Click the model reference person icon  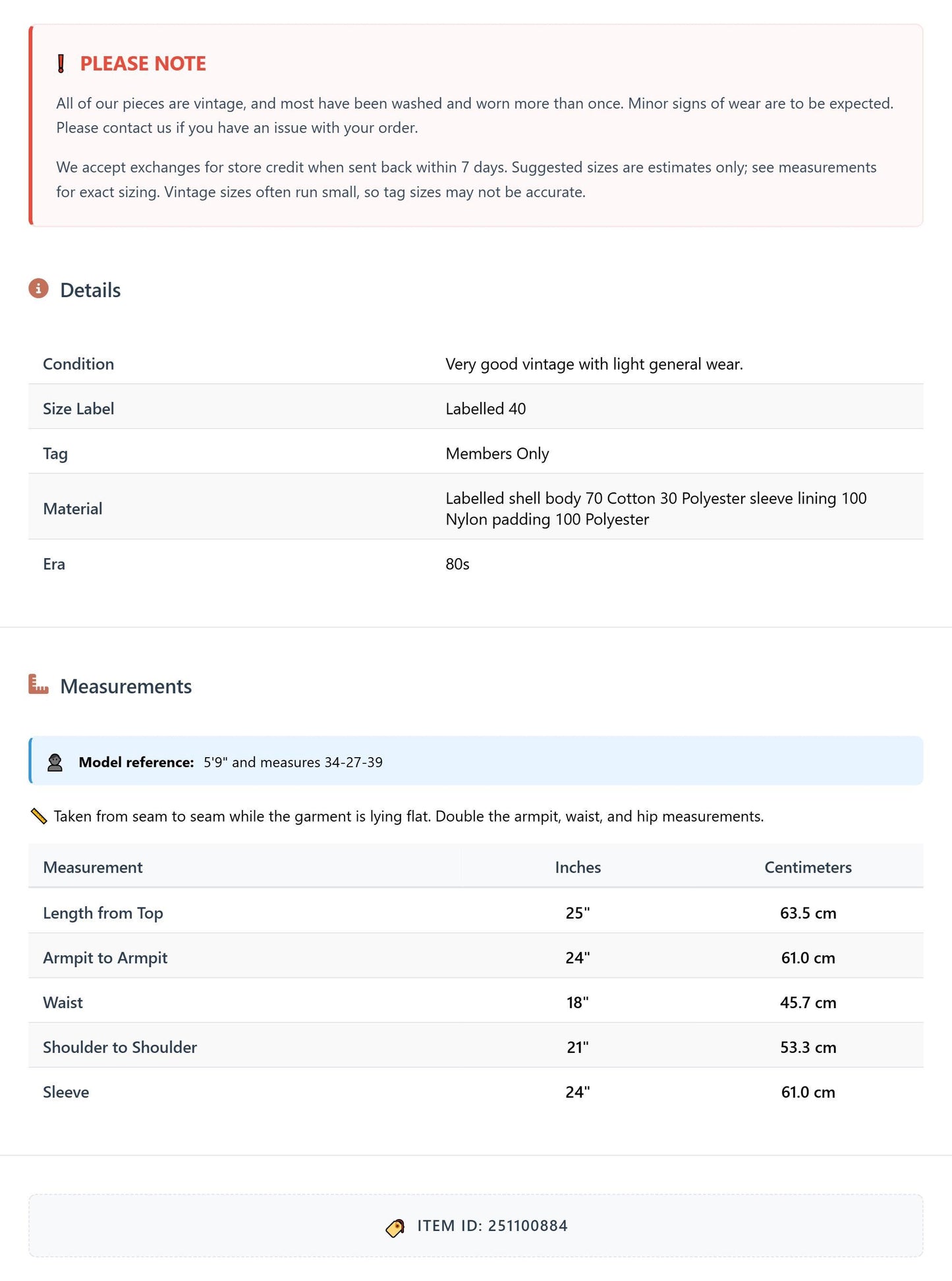click(55, 762)
